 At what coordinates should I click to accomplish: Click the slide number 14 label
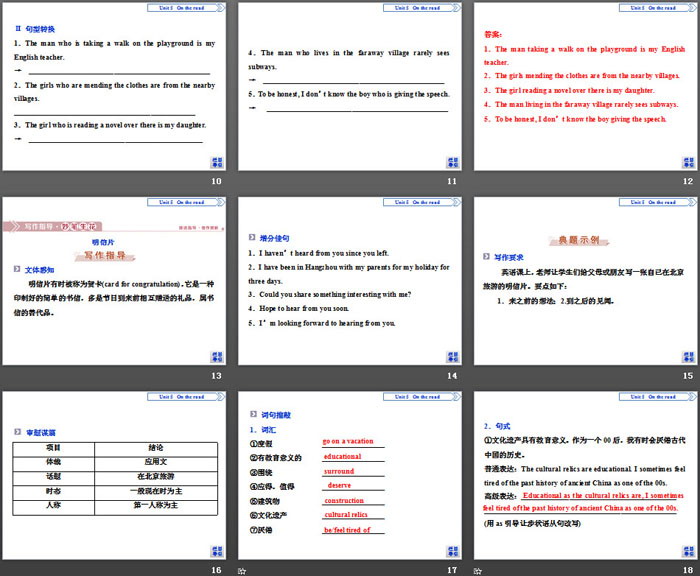pos(452,376)
